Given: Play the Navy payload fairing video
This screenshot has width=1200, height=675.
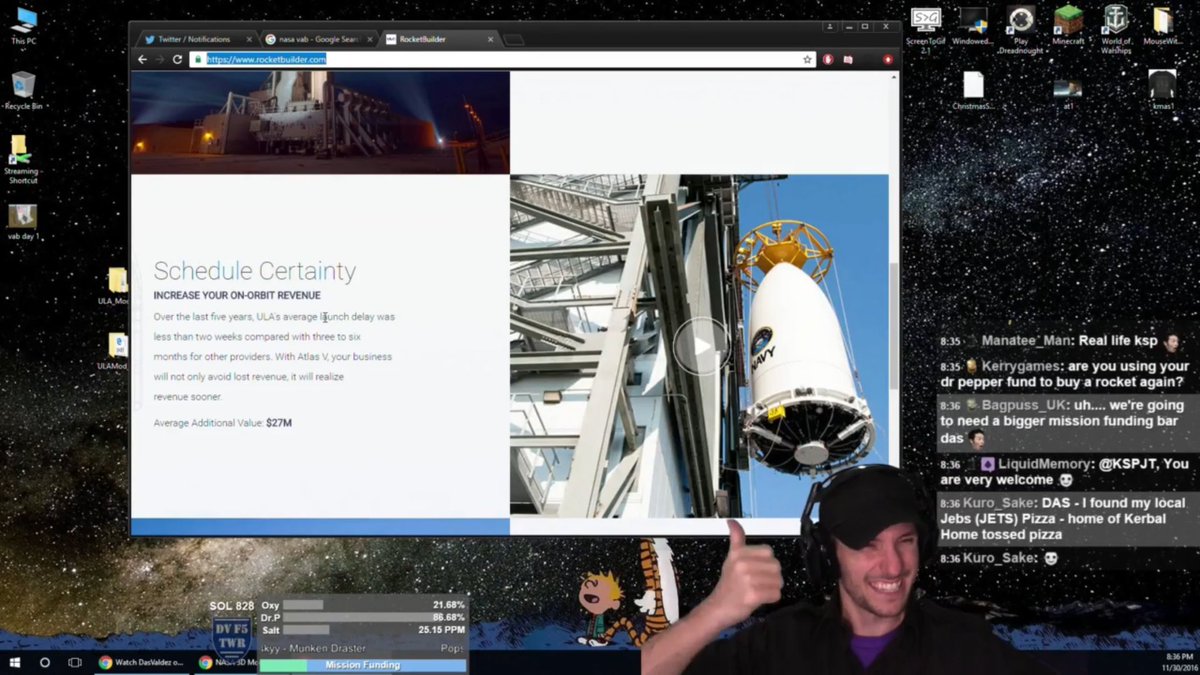Looking at the screenshot, I should coord(700,347).
